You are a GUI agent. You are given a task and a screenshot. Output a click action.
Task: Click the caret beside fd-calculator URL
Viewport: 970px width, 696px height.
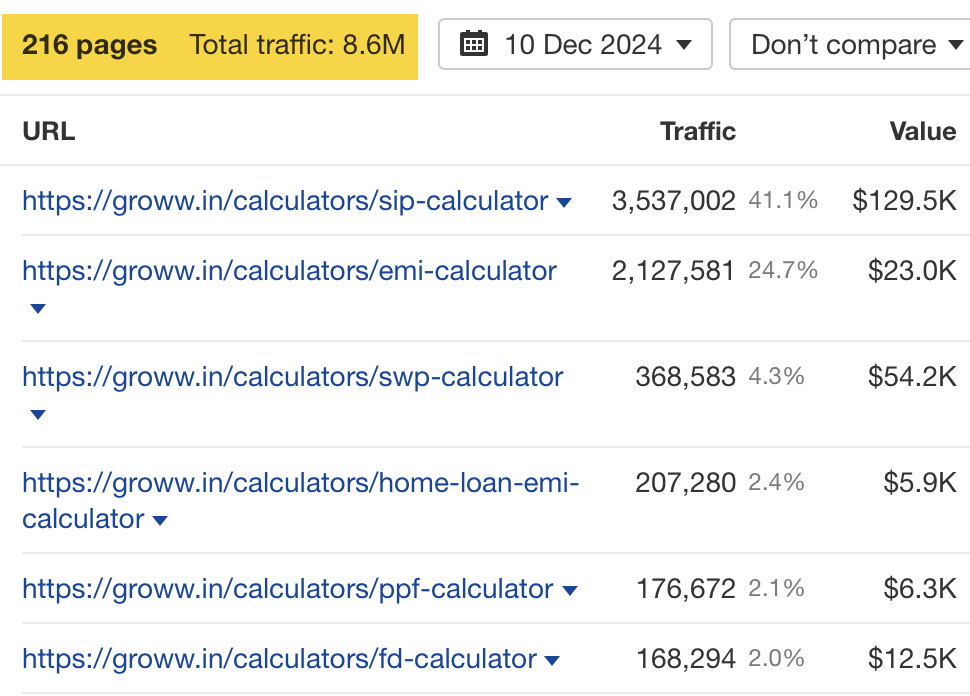553,659
